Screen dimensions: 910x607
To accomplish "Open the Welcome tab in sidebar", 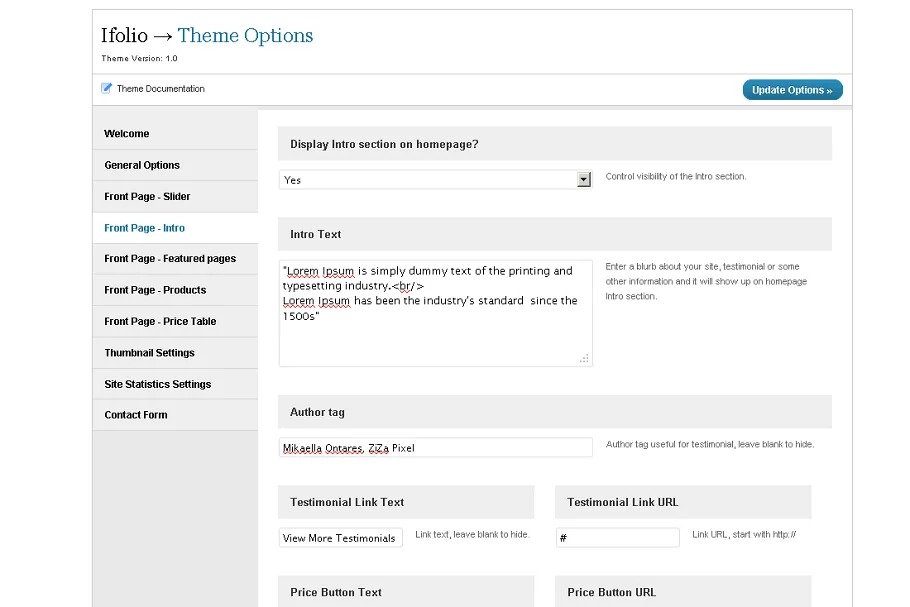I will click(x=127, y=134).
